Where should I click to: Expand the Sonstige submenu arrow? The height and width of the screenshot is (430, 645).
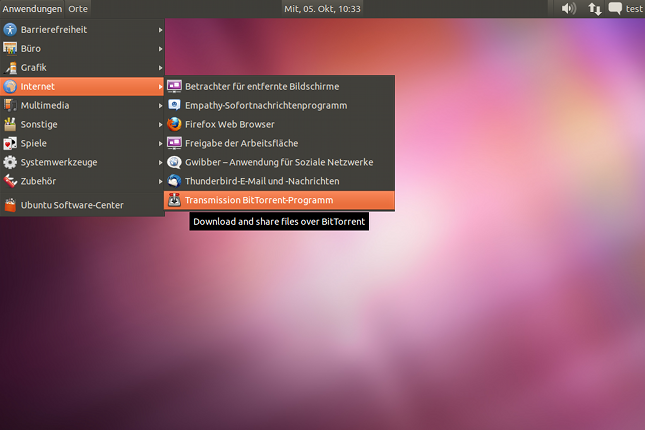pyautogui.click(x=160, y=125)
